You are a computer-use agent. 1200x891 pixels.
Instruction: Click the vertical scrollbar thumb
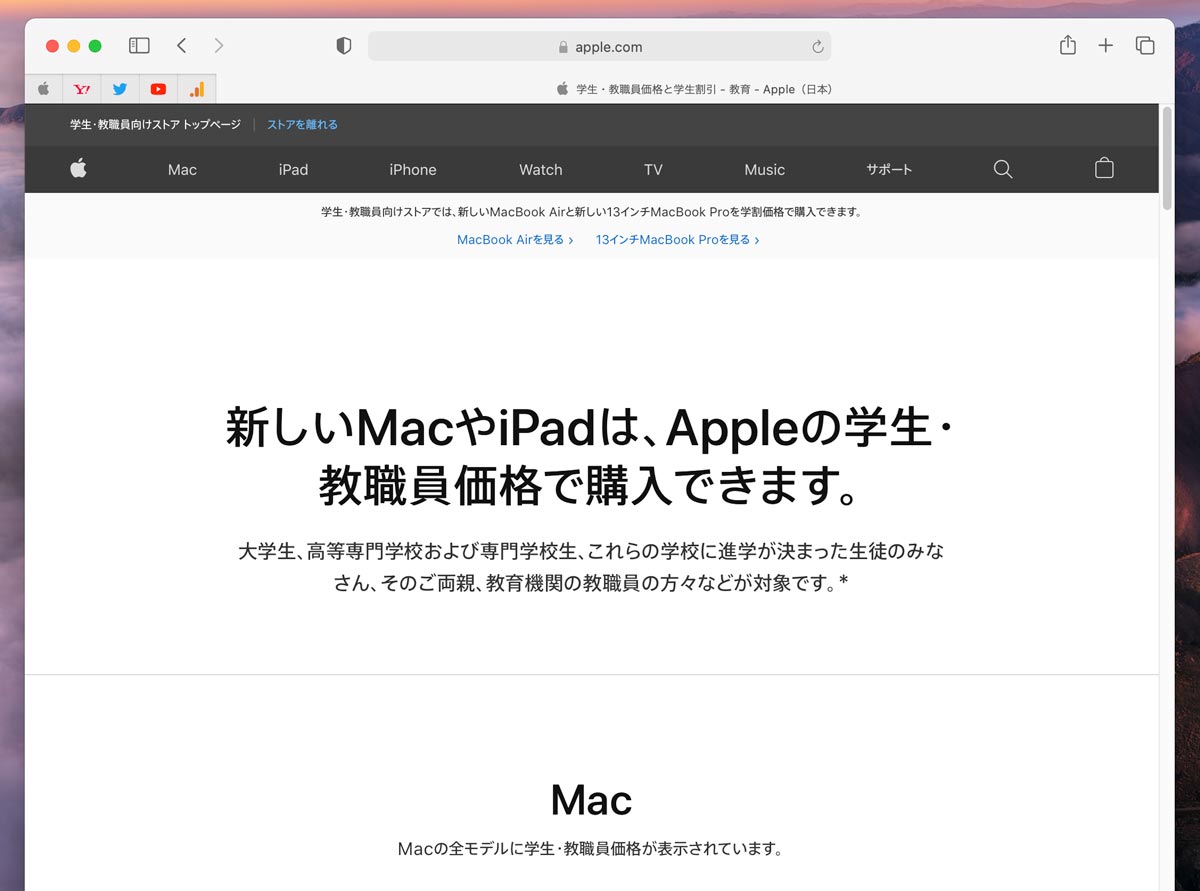[1167, 157]
